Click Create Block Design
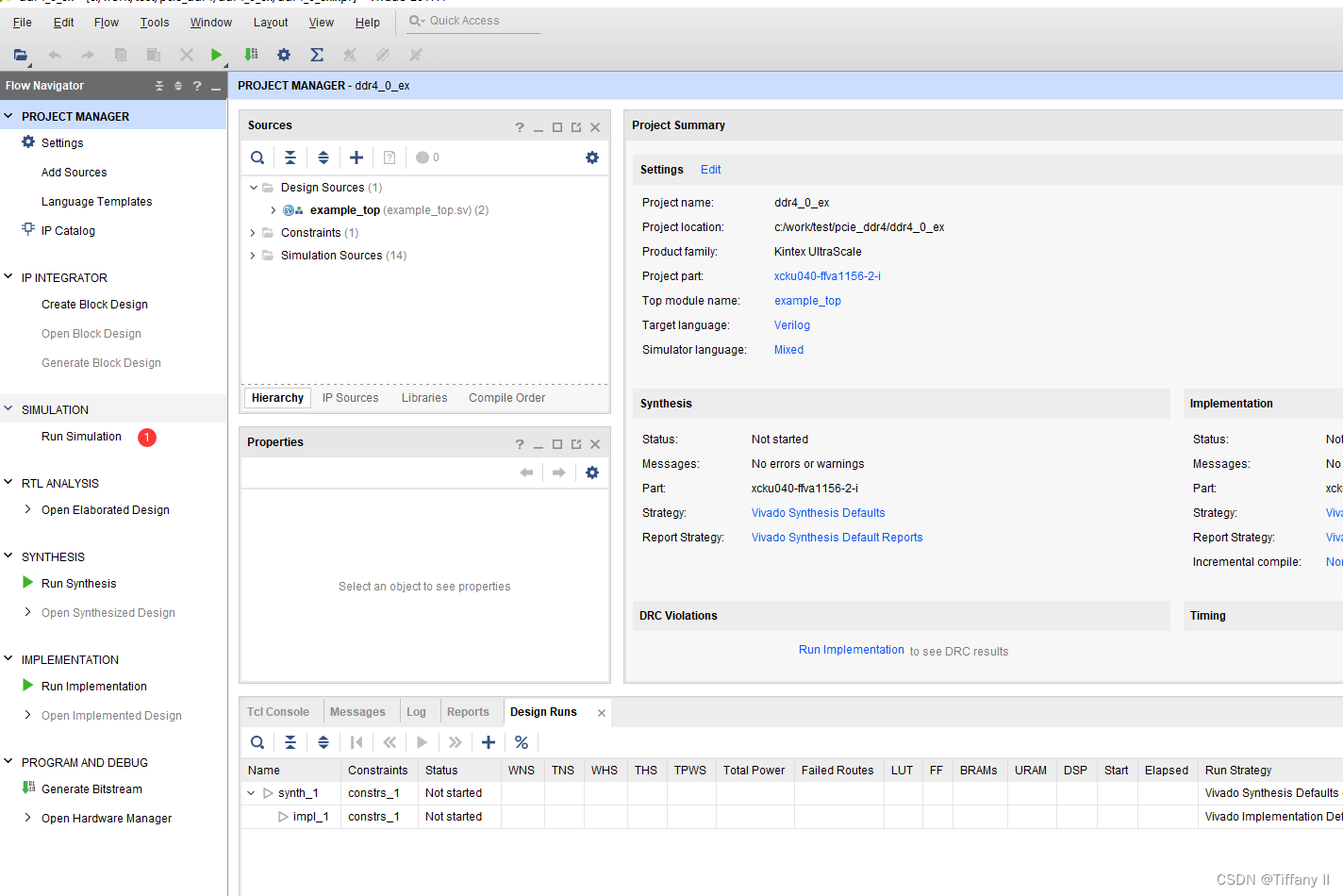Screen dimensions: 1343x896 click(94, 305)
